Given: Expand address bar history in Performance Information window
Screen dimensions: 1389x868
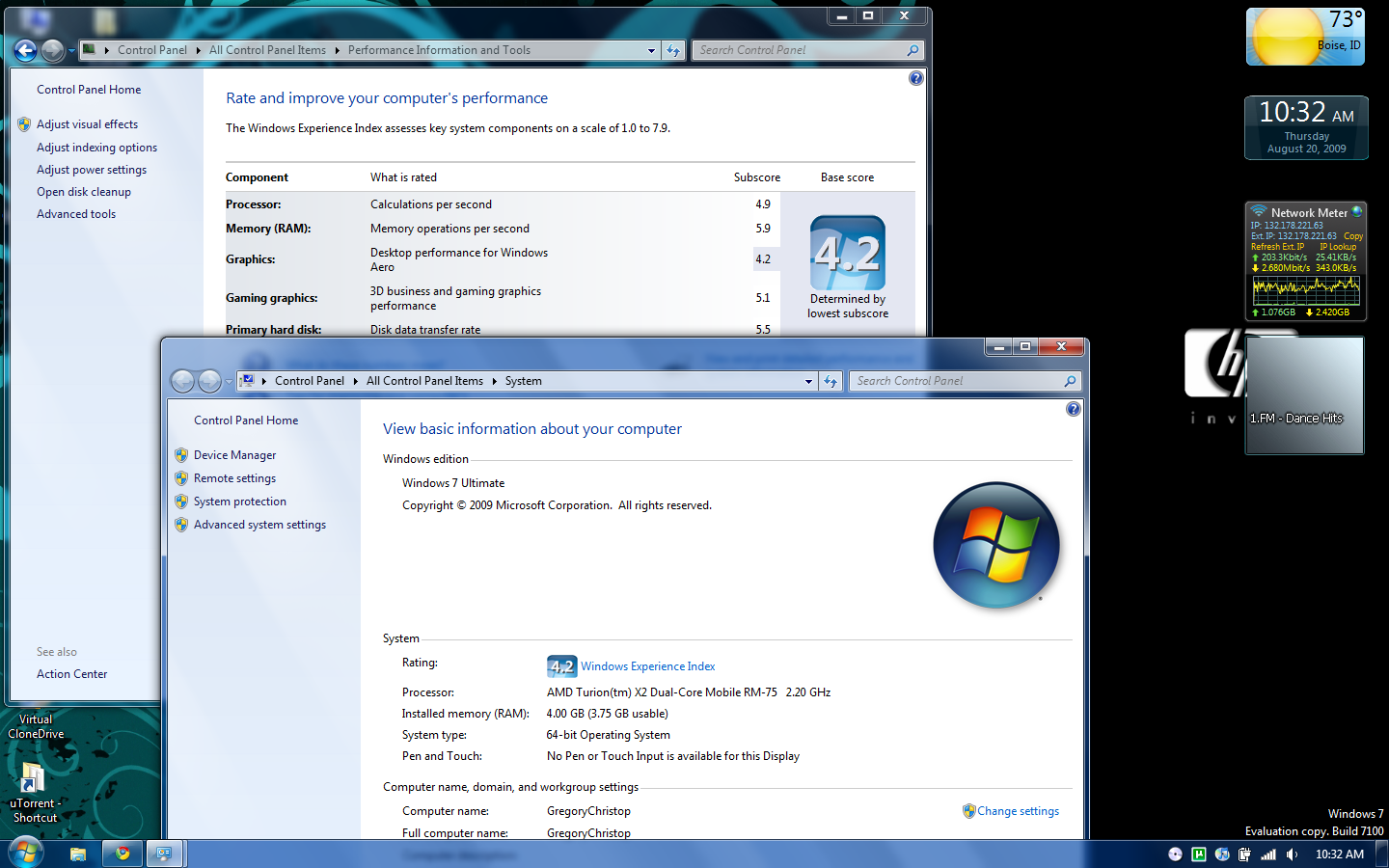Looking at the screenshot, I should coord(651,50).
